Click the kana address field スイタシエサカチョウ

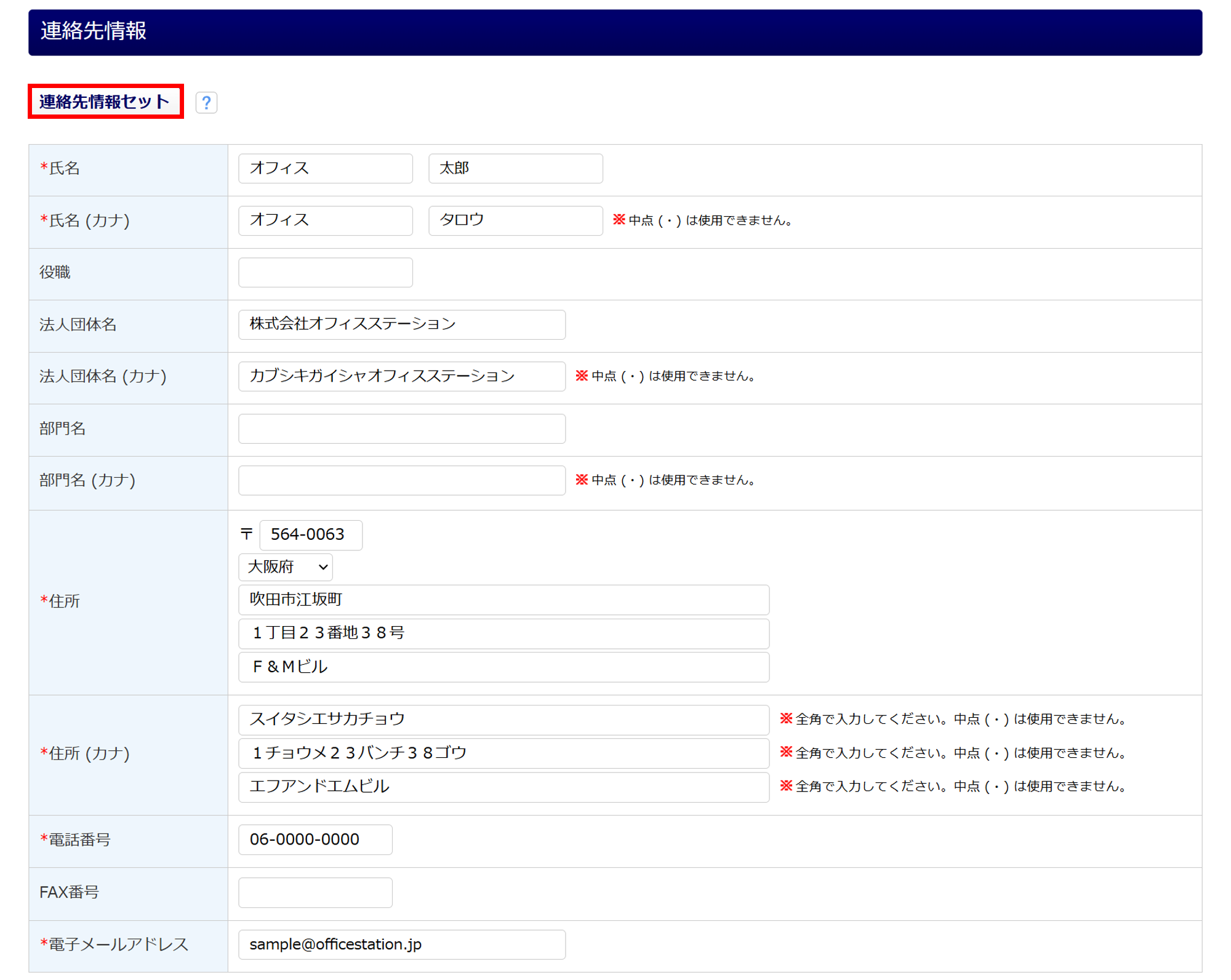pos(503,720)
